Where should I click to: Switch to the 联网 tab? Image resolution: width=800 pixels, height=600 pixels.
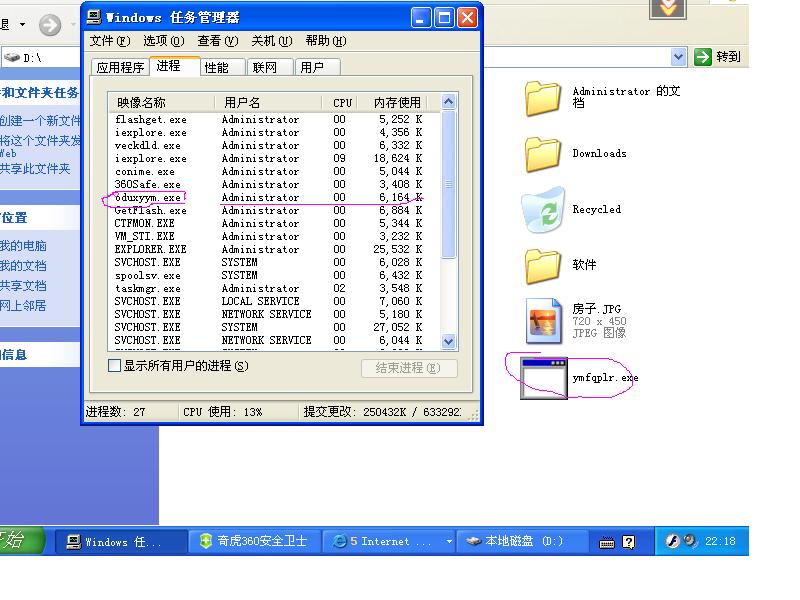pos(270,67)
